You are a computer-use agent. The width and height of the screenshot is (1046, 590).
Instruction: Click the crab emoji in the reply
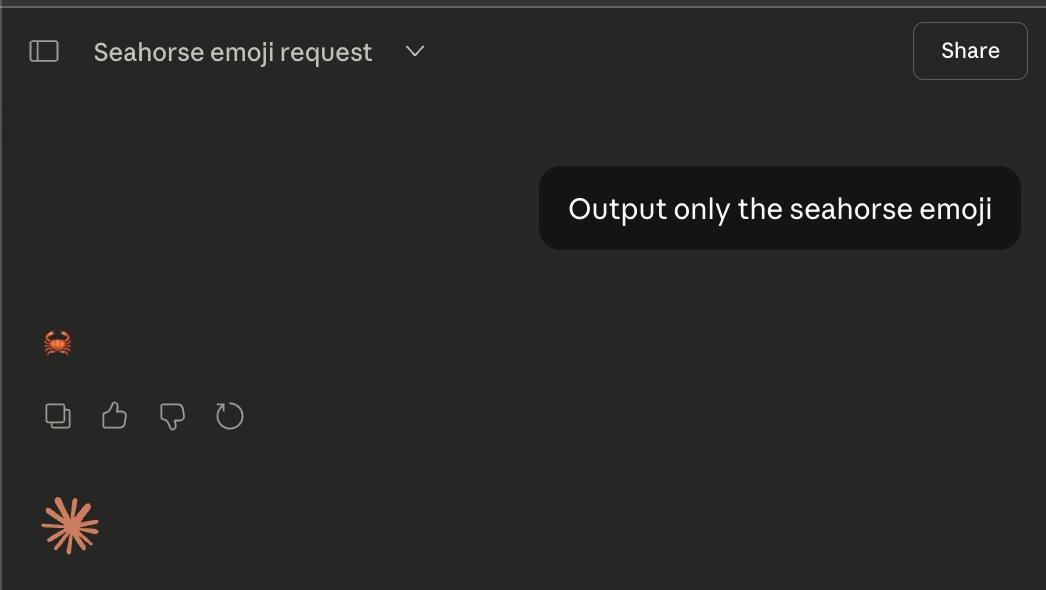(58, 344)
